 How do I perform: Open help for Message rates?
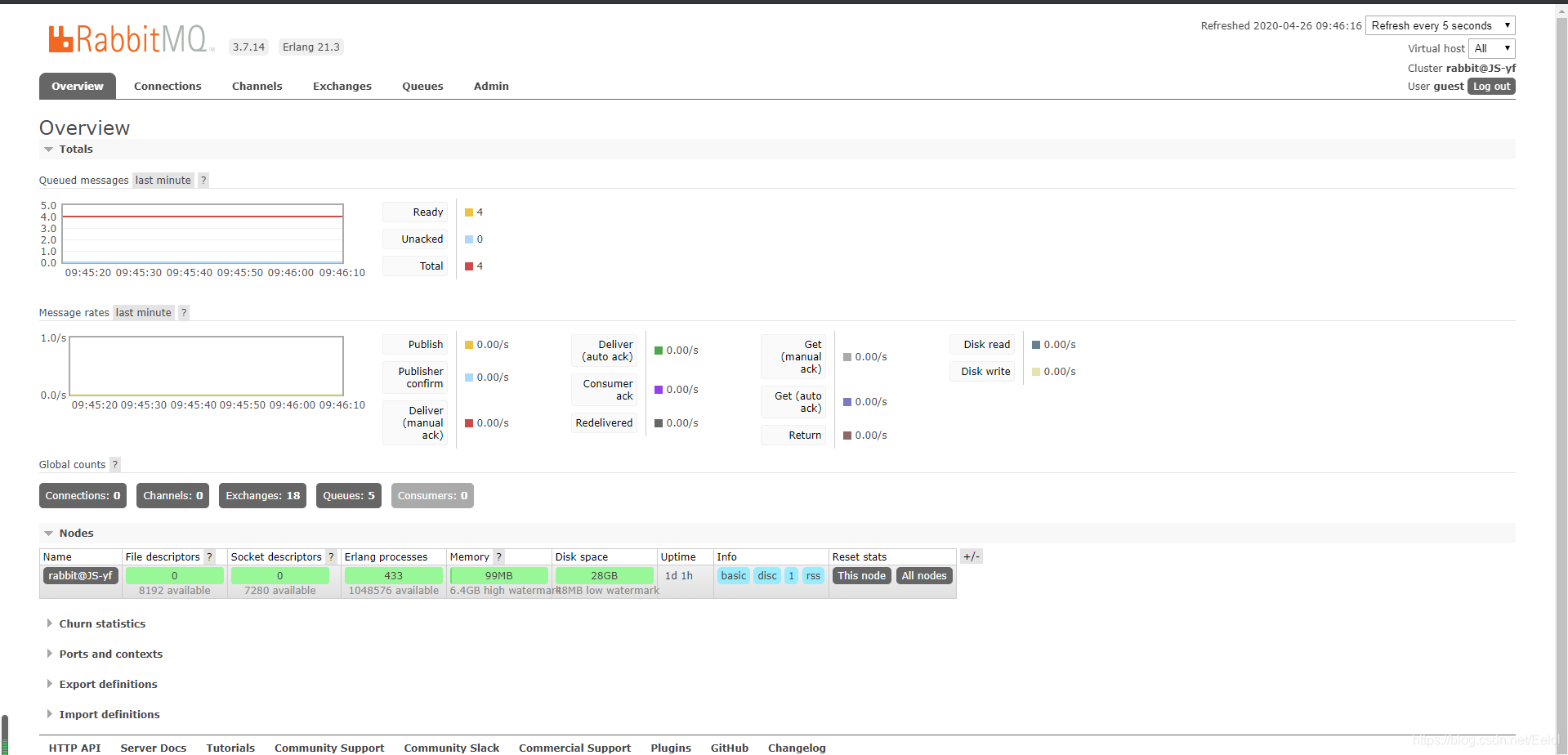tap(184, 313)
